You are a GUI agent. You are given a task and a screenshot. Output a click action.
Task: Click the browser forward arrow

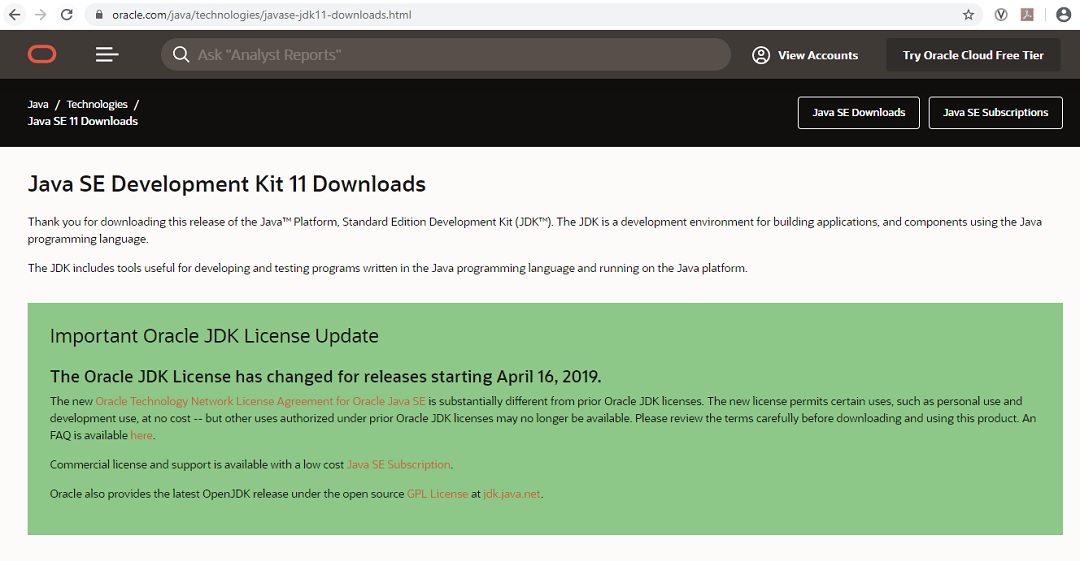click(41, 14)
